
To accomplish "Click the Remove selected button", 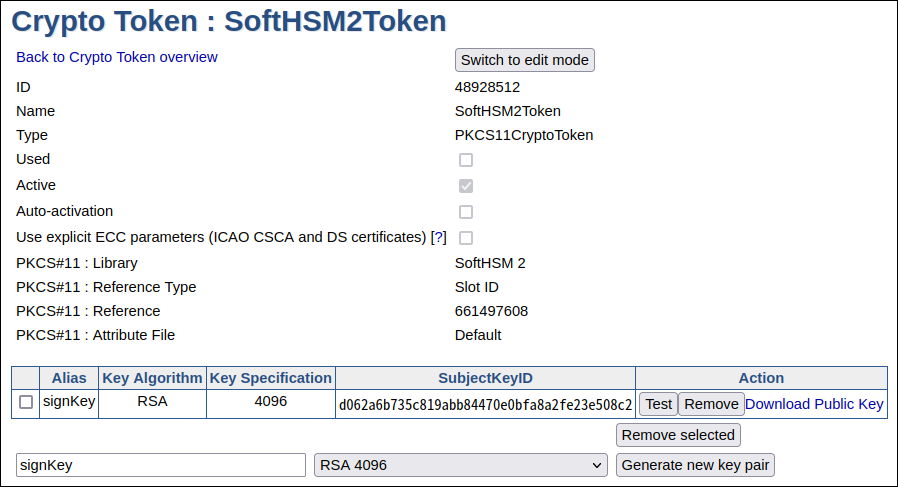I will [x=678, y=435].
